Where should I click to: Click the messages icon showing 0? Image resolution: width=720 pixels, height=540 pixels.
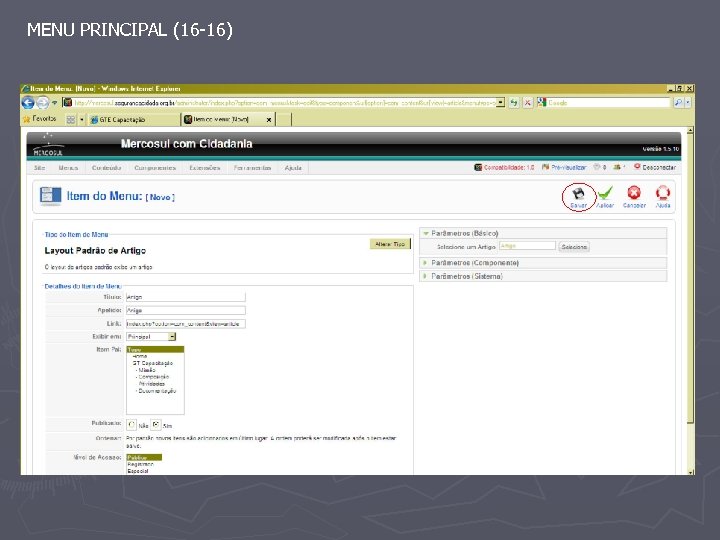[x=599, y=168]
